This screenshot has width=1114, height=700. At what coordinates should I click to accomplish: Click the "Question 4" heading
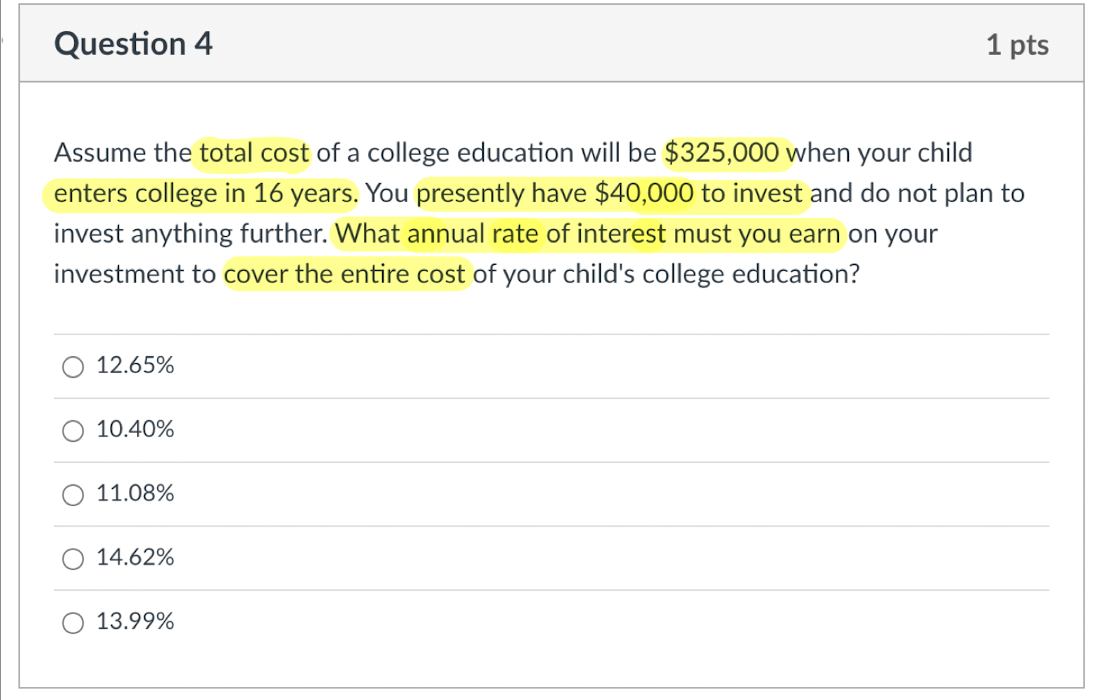(133, 44)
